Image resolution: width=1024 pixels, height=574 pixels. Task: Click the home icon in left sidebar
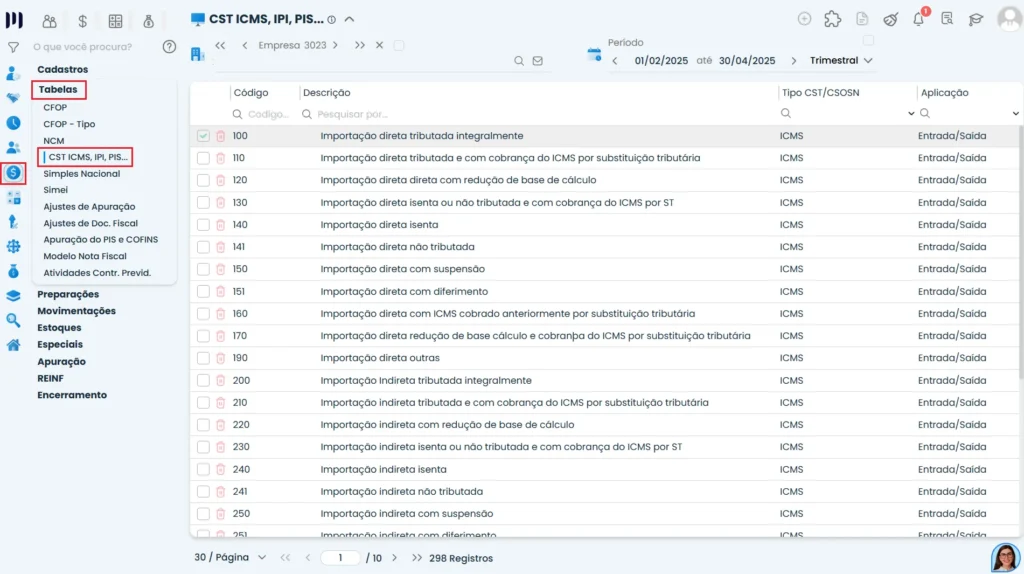click(x=13, y=345)
